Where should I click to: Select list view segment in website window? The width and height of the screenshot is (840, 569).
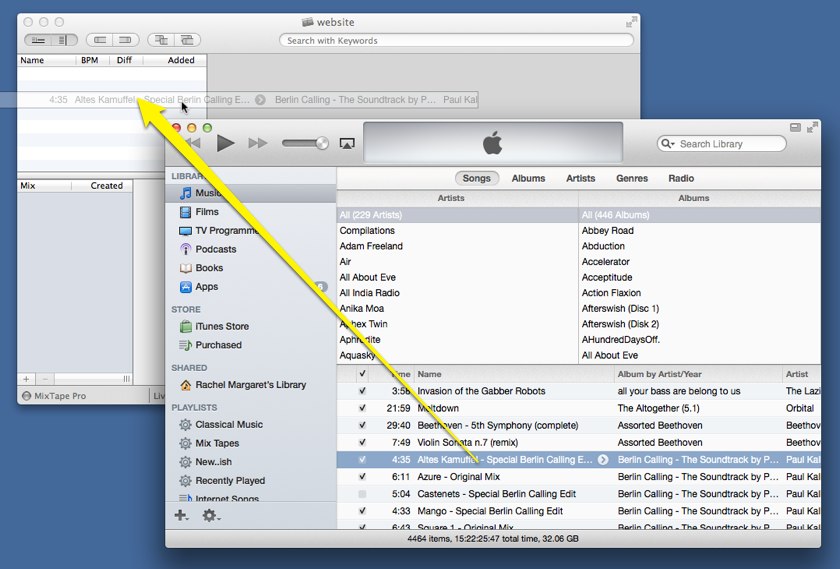coord(38,40)
